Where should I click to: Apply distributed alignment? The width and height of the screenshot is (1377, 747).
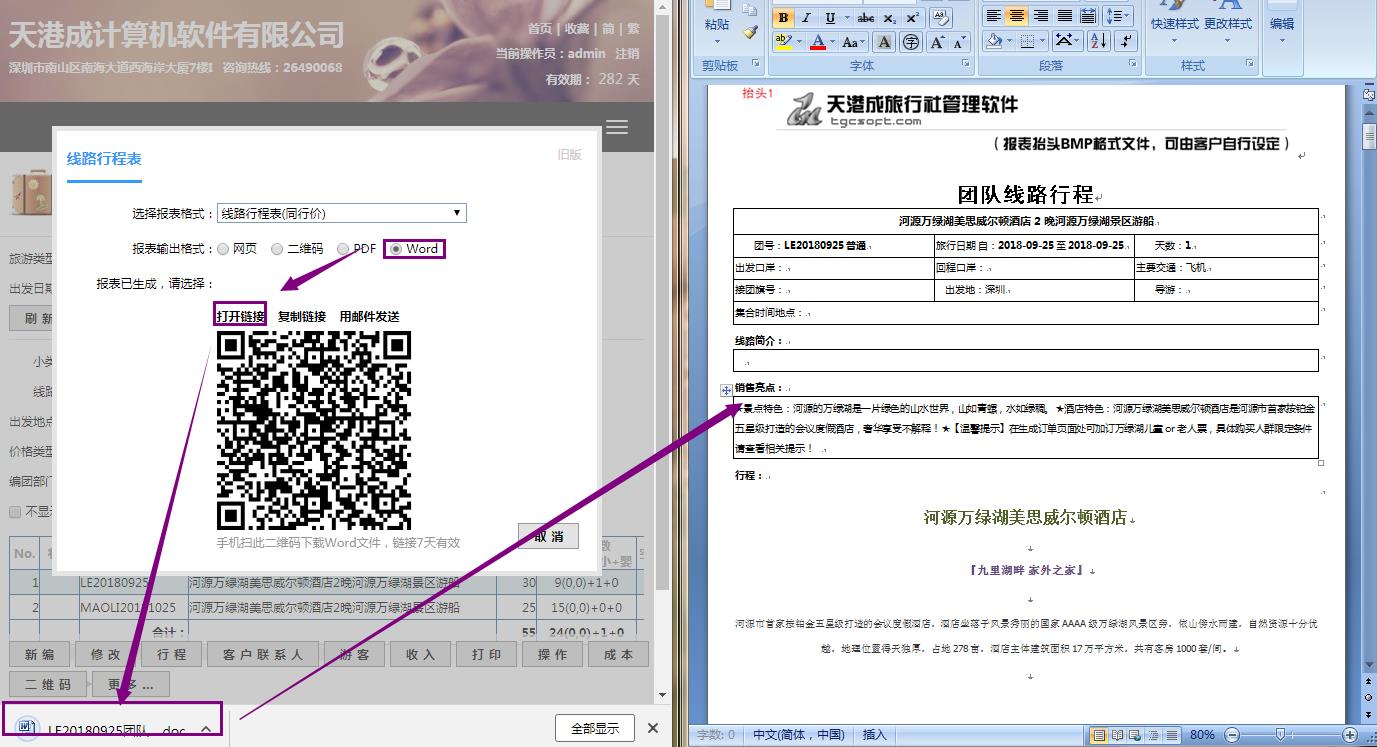1088,16
